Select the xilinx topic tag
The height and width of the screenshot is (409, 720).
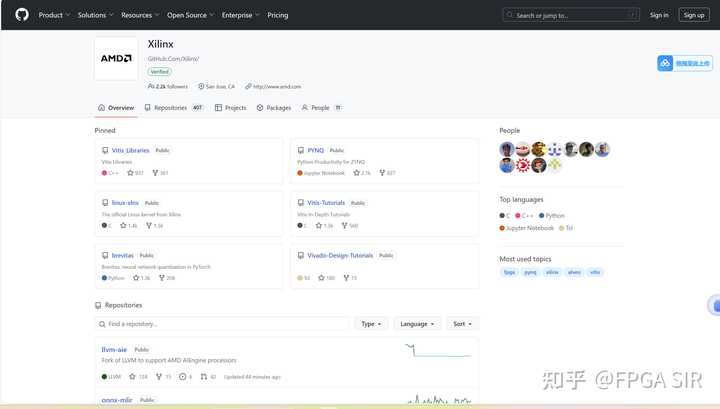552,272
